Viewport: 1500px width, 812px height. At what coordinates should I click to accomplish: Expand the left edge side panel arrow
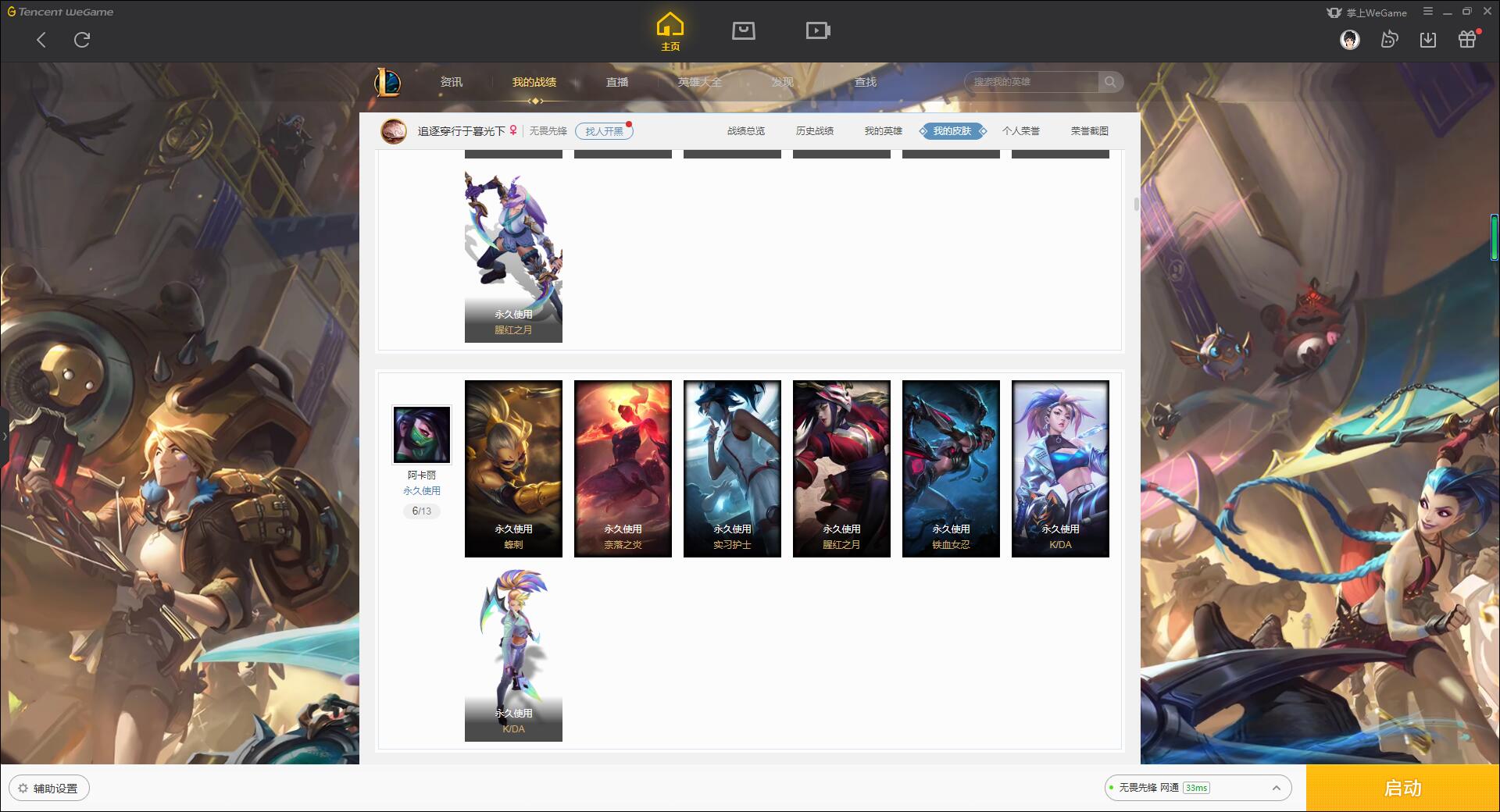(x=4, y=436)
